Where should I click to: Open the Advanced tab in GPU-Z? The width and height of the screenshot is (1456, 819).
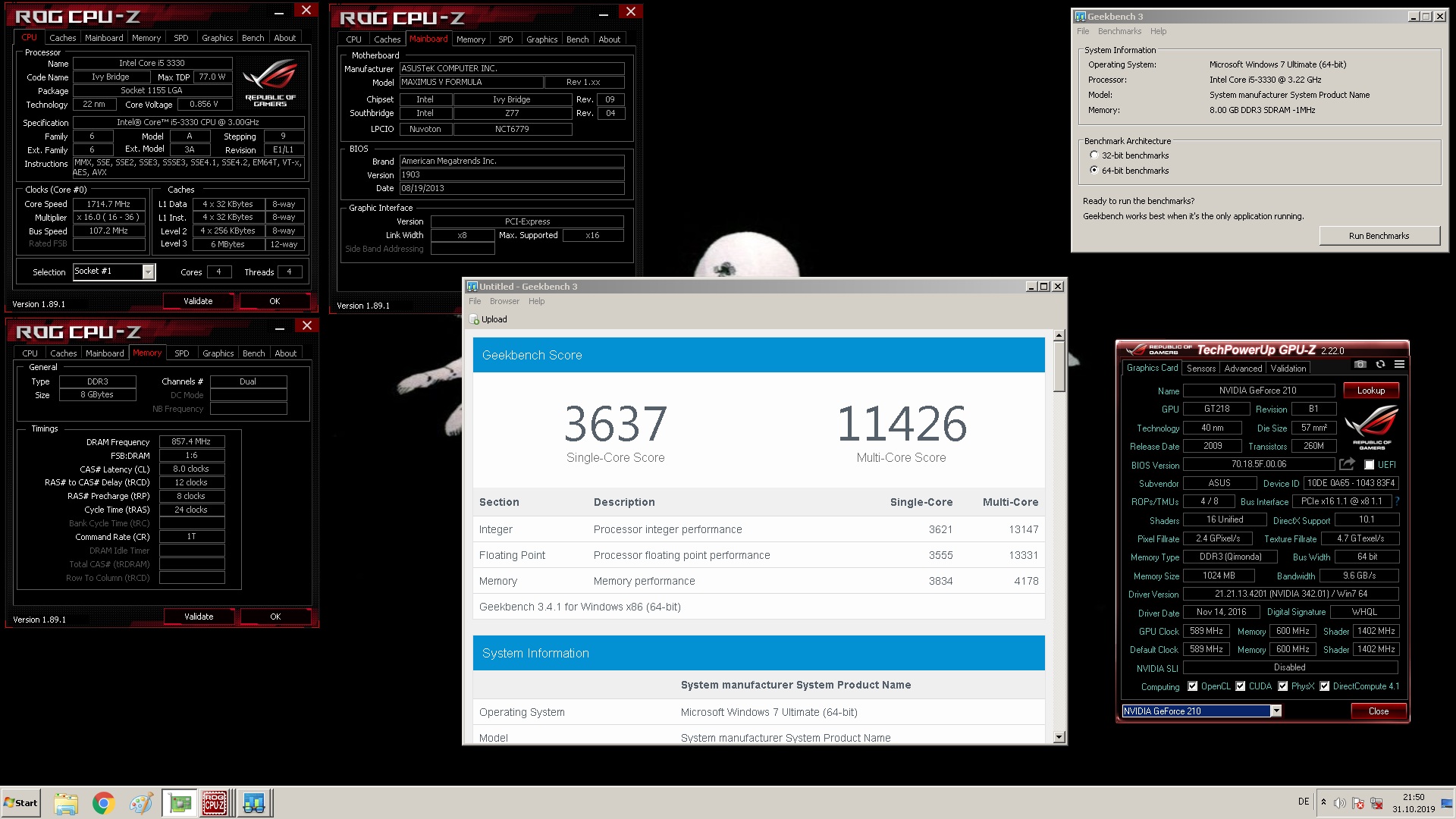(1243, 368)
